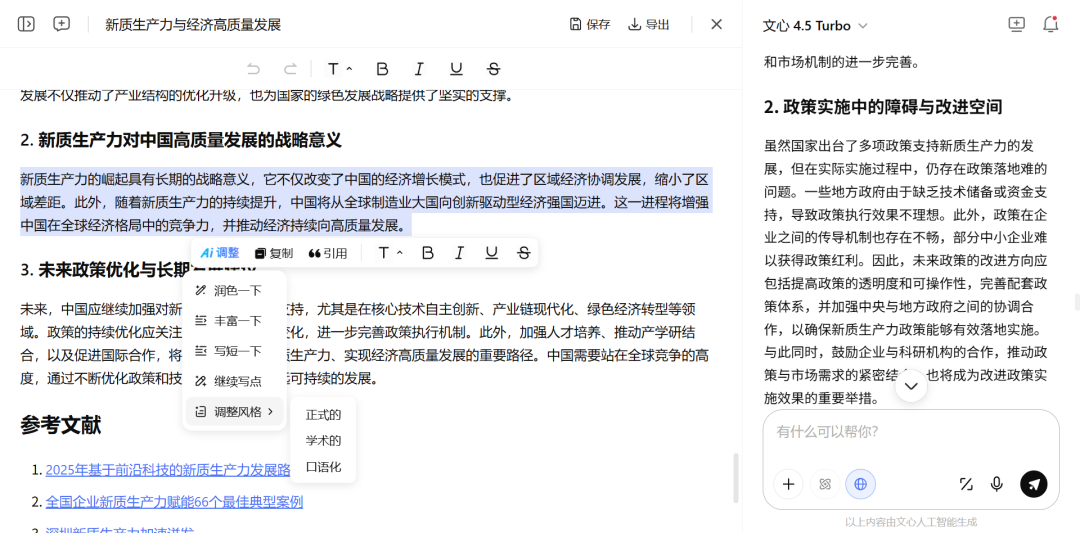Click the send message arrow button
This screenshot has height=533, width=1080.
[x=1033, y=484]
